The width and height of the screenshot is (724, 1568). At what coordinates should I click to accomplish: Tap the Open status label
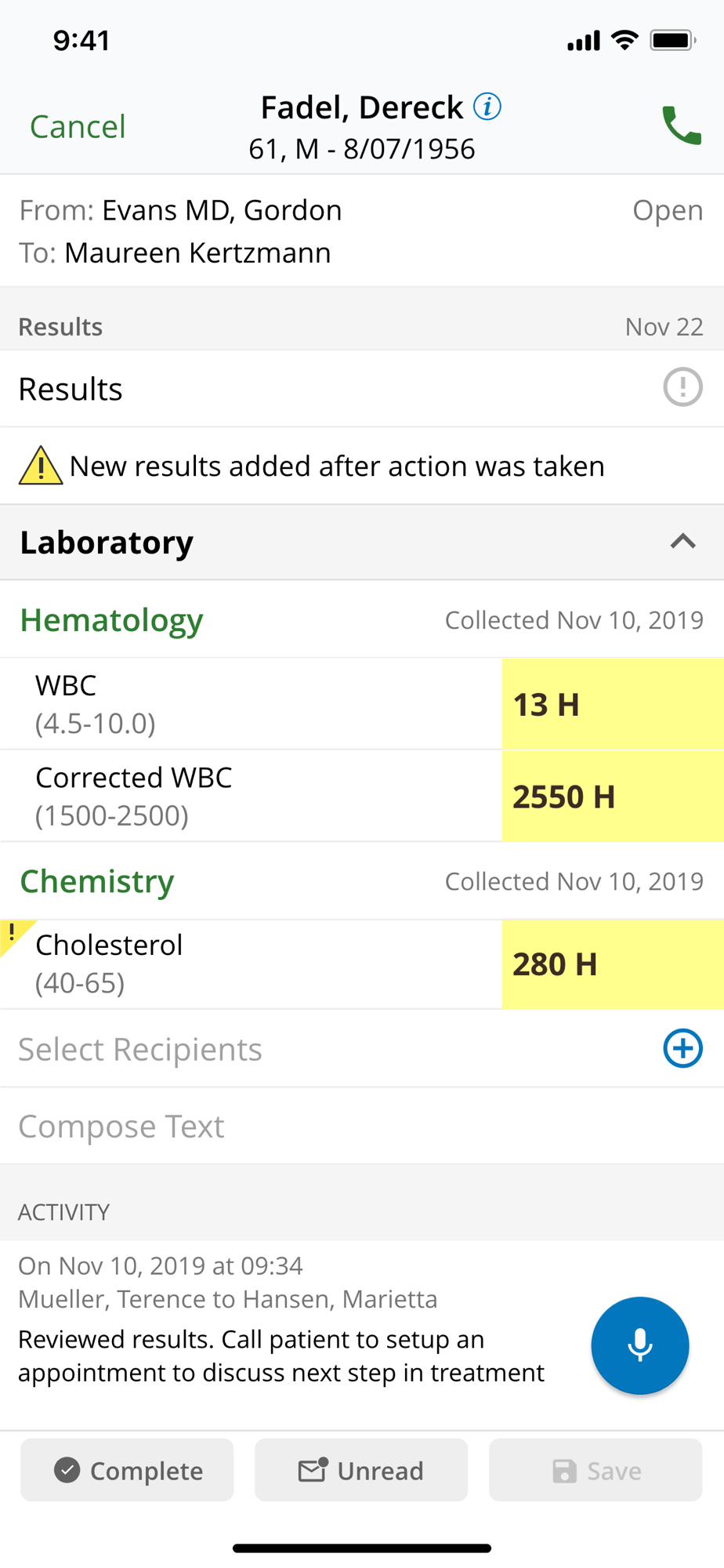(667, 210)
